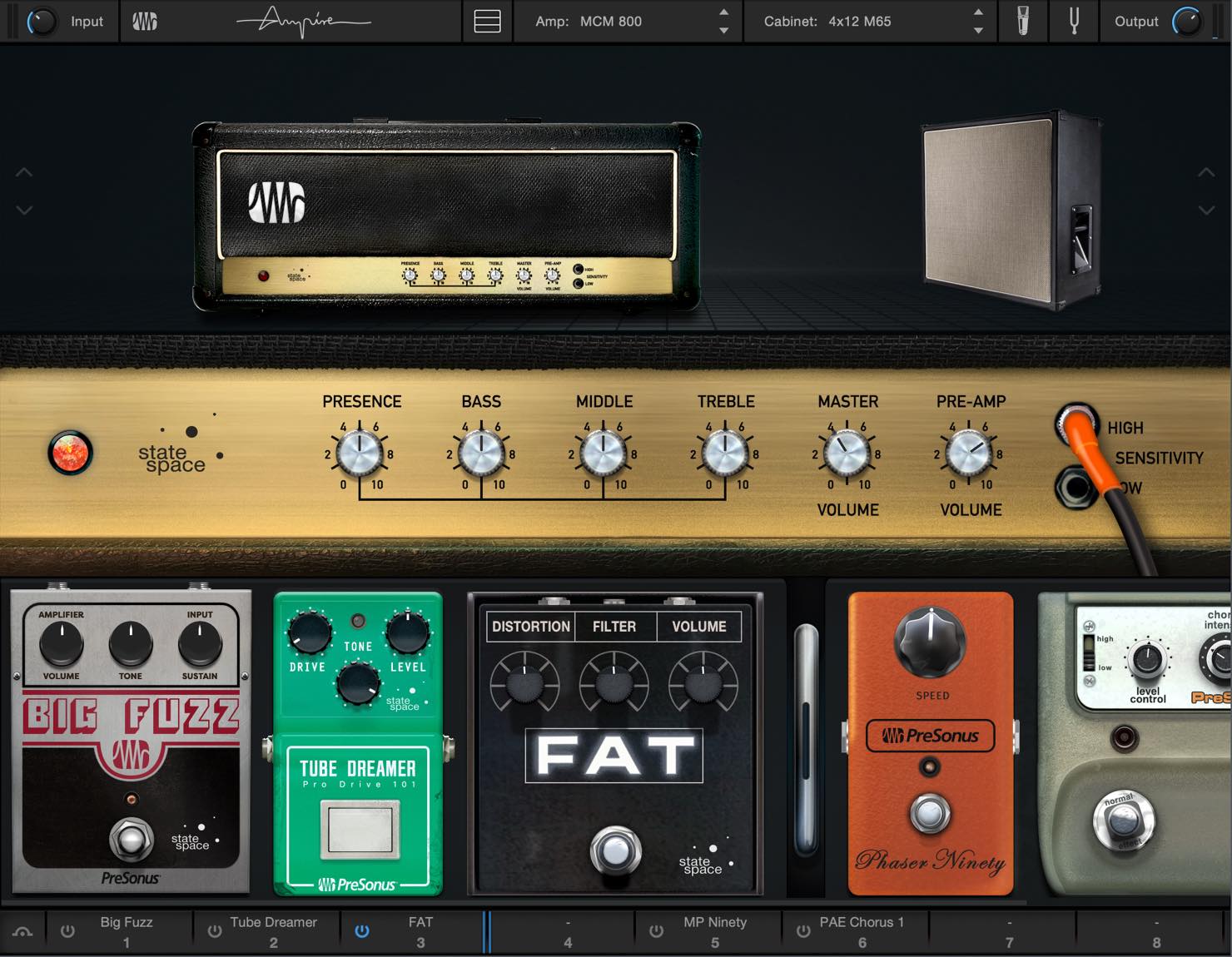Click the red amp power light
The height and width of the screenshot is (957, 1232).
tap(70, 453)
